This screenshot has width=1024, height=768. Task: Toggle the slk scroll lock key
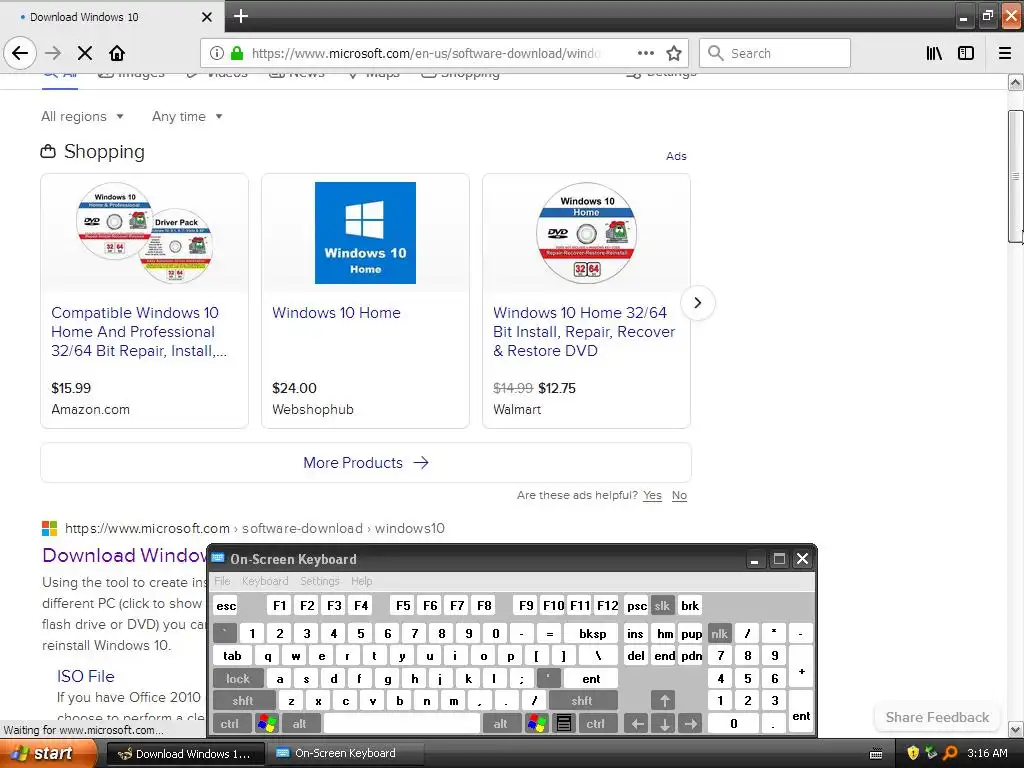[x=662, y=605]
